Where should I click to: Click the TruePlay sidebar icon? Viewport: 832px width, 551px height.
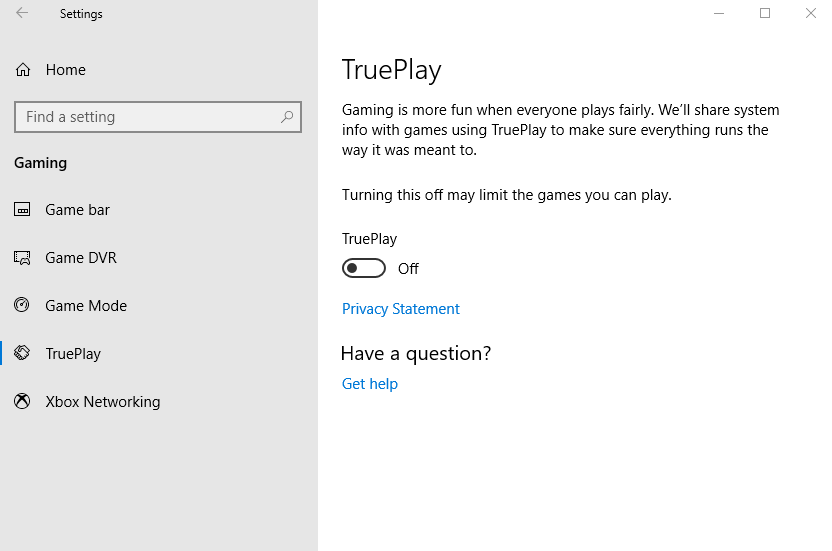click(x=22, y=354)
